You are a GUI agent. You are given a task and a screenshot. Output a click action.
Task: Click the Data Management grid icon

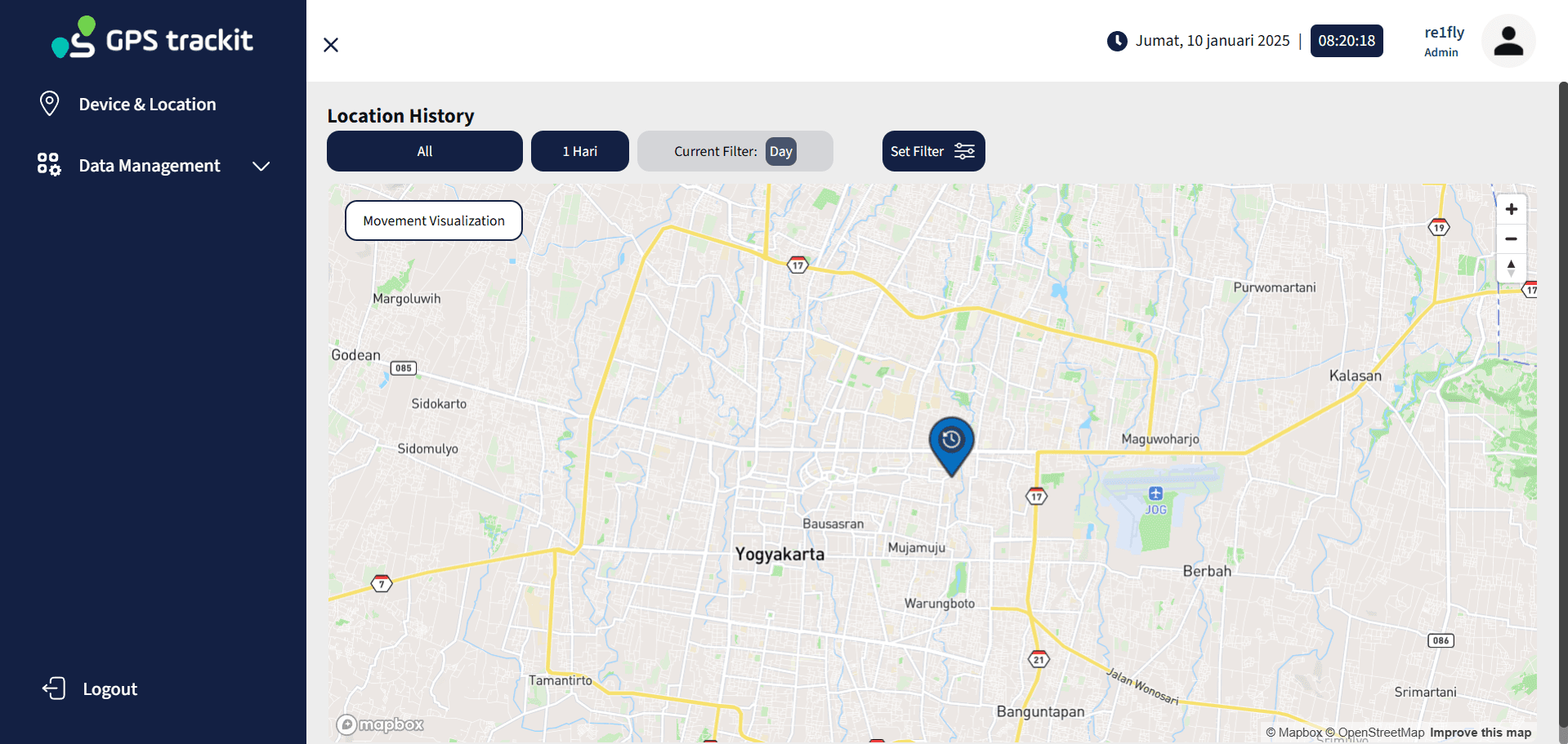tap(49, 165)
